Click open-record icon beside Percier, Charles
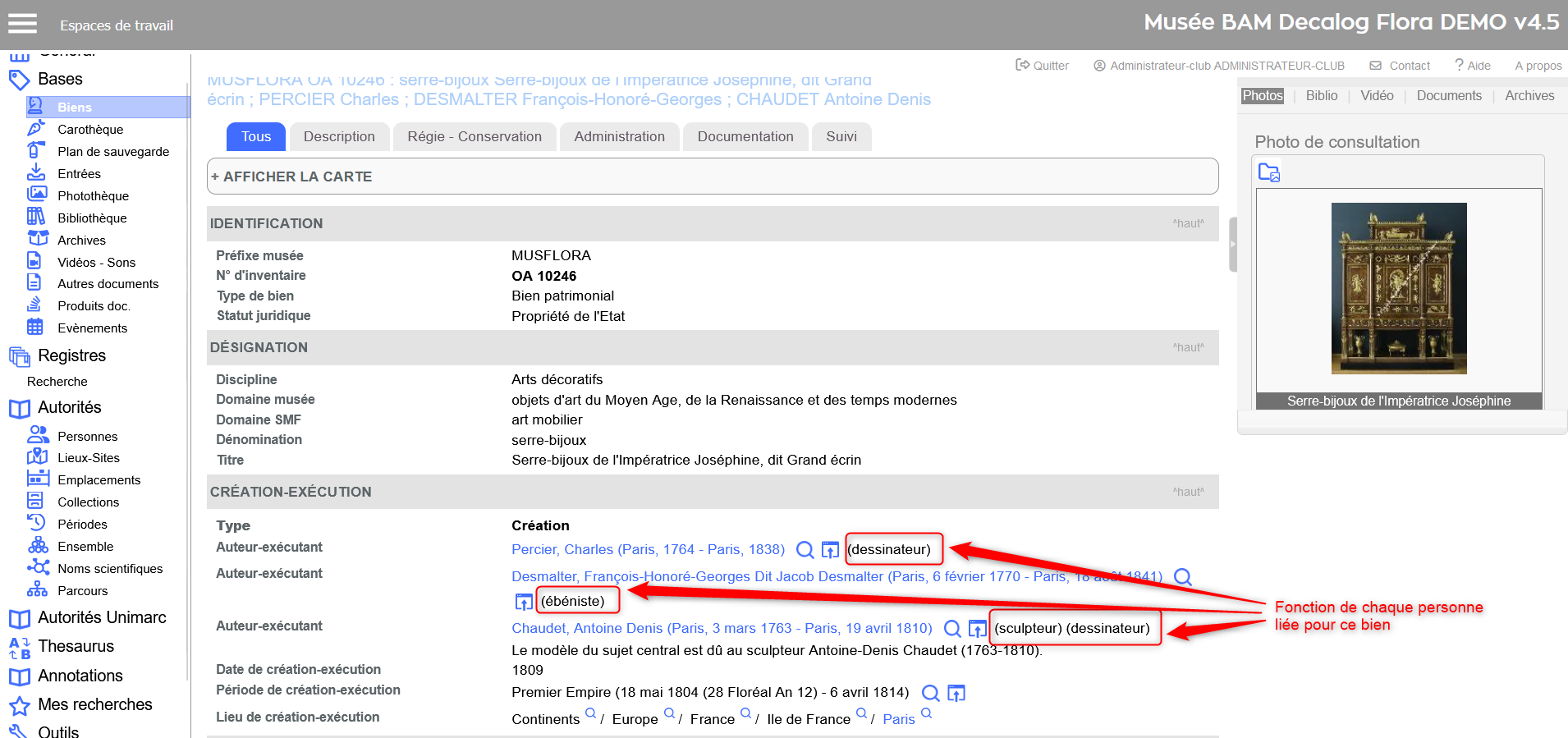 [830, 549]
